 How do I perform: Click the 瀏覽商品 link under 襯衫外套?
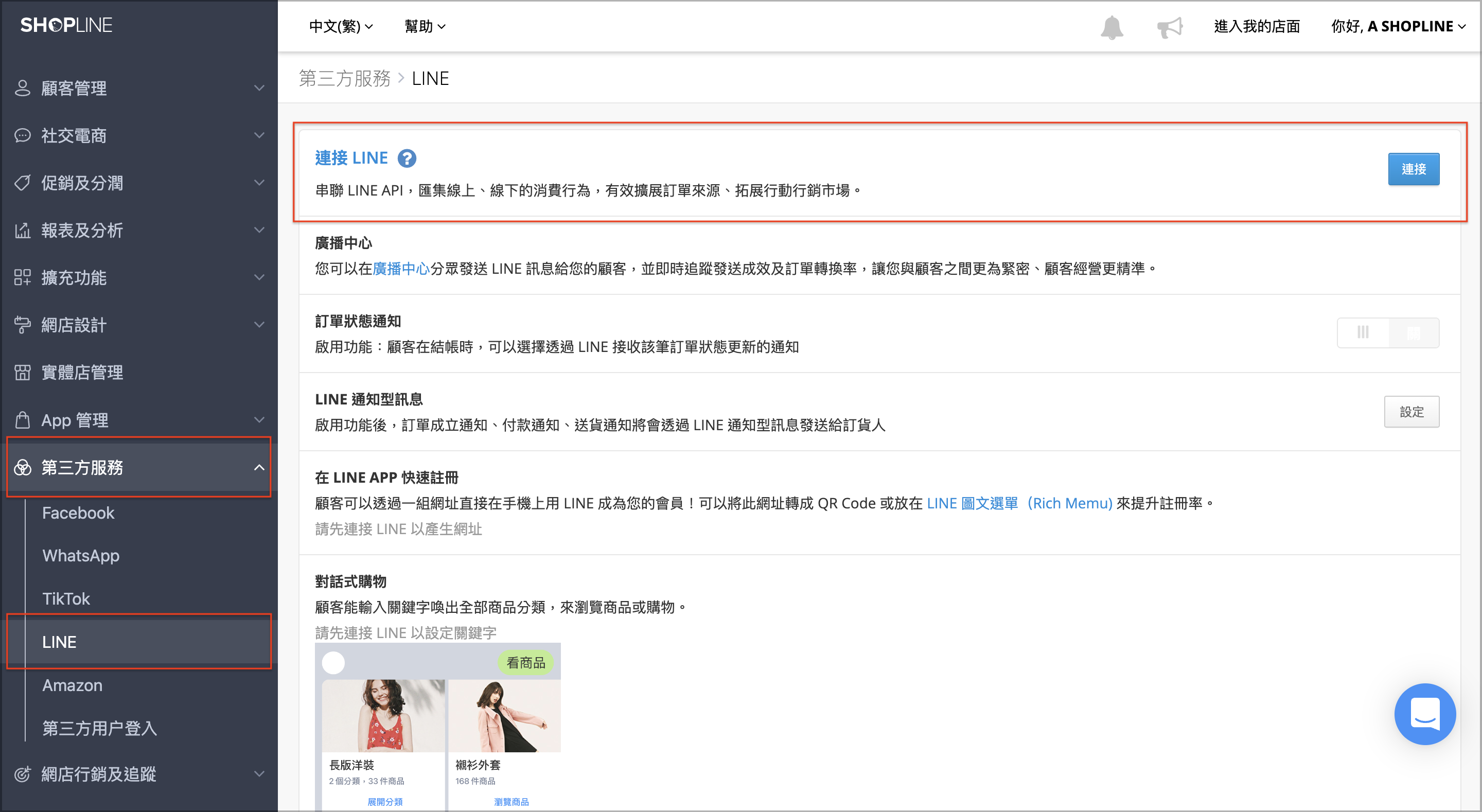(x=511, y=802)
